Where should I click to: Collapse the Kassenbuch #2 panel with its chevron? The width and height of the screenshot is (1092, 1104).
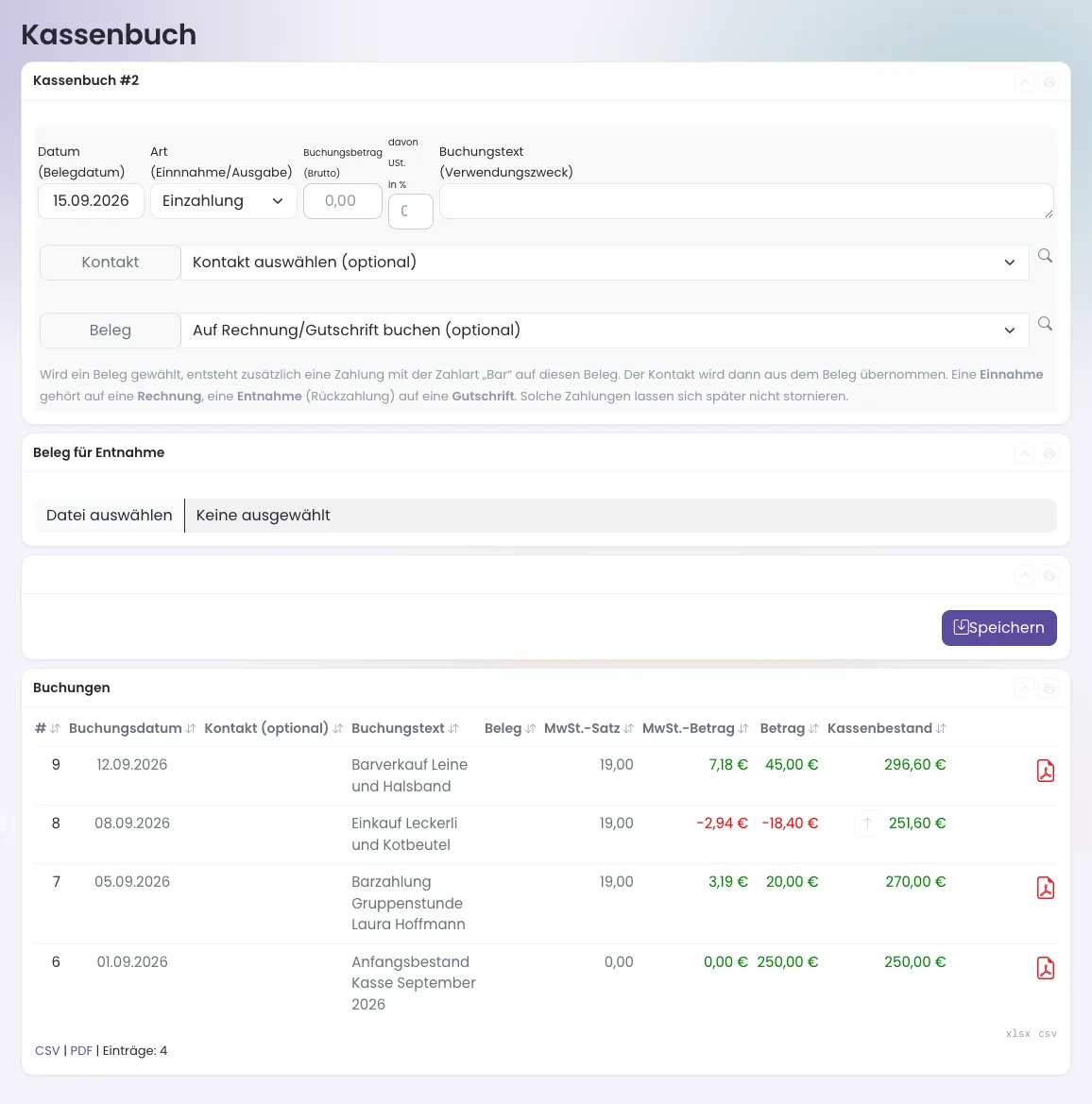tap(1024, 82)
